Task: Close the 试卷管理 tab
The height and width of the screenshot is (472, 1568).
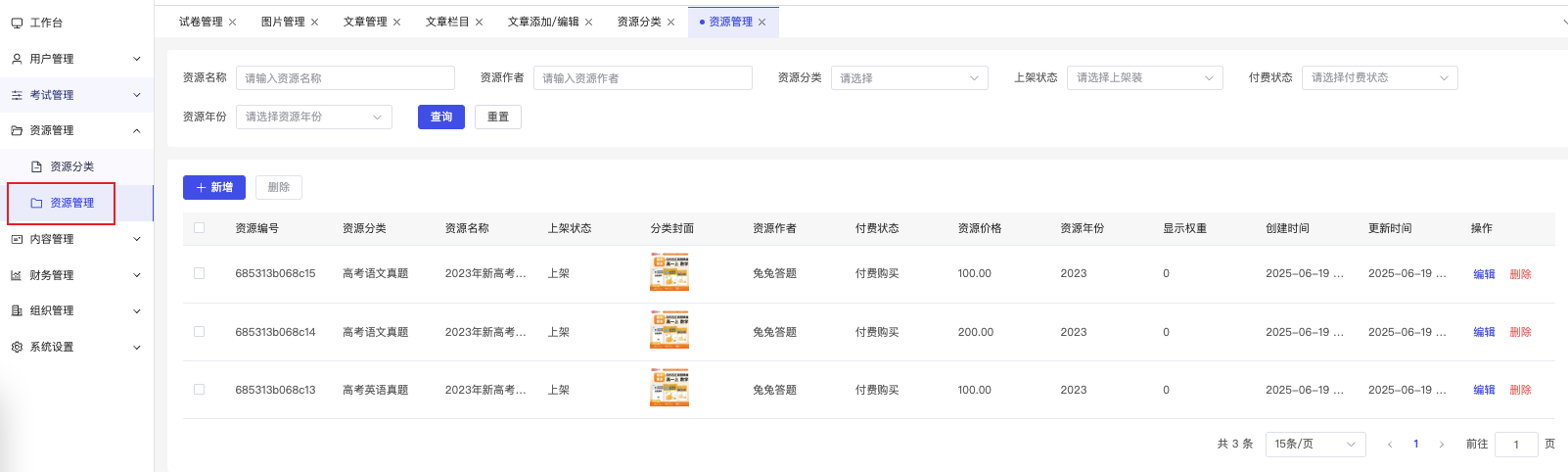Action: 232,22
